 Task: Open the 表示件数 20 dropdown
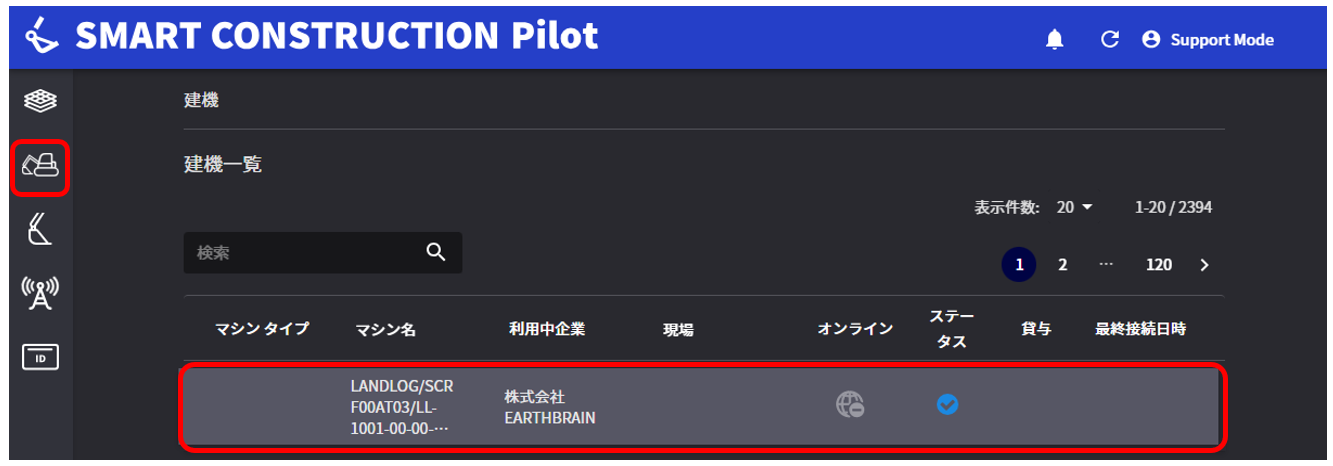click(x=1075, y=208)
